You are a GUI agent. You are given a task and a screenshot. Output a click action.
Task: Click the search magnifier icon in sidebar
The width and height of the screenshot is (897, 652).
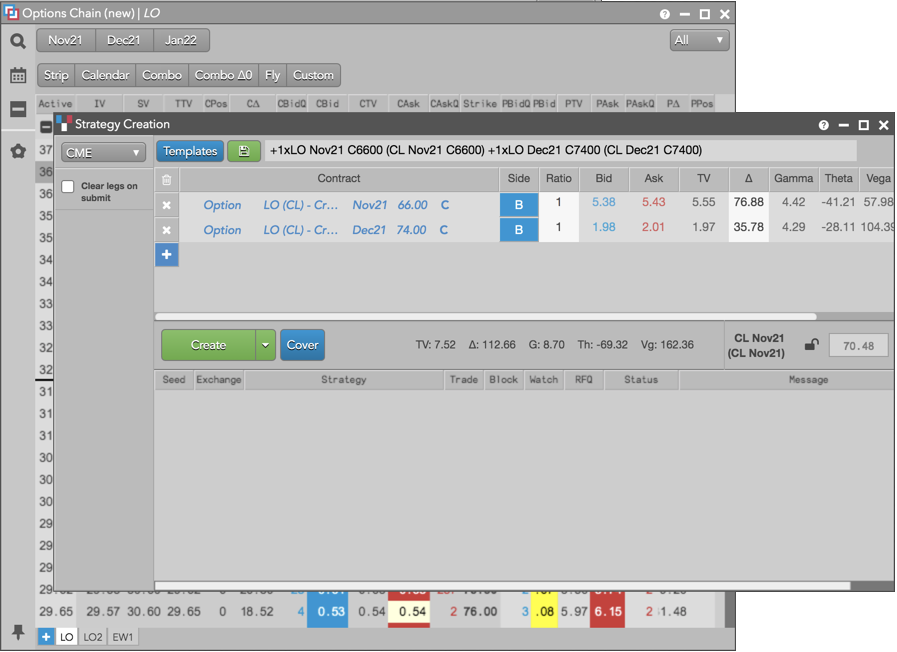pyautogui.click(x=18, y=41)
